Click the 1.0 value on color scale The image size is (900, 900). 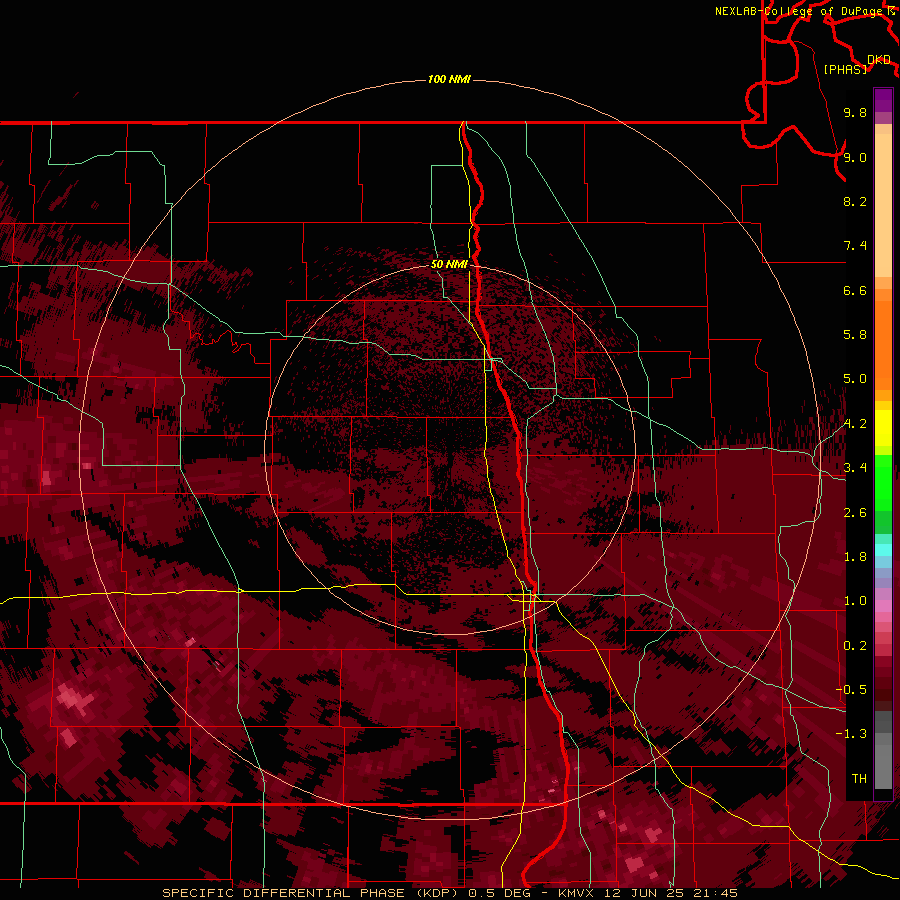855,601
